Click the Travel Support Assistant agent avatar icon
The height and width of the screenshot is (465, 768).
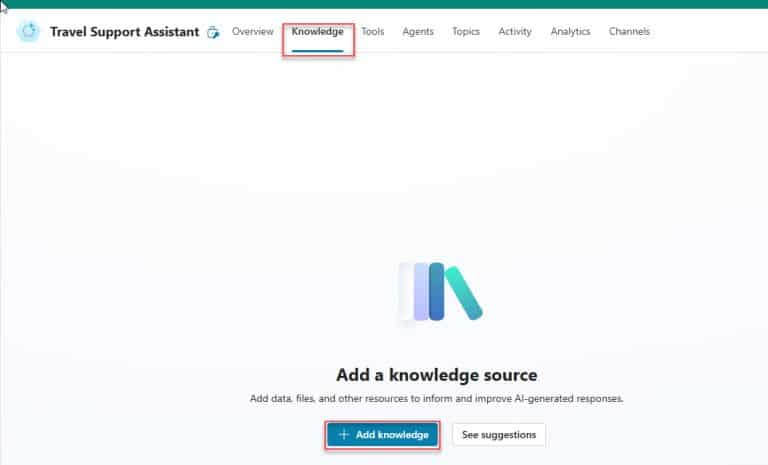(29, 32)
